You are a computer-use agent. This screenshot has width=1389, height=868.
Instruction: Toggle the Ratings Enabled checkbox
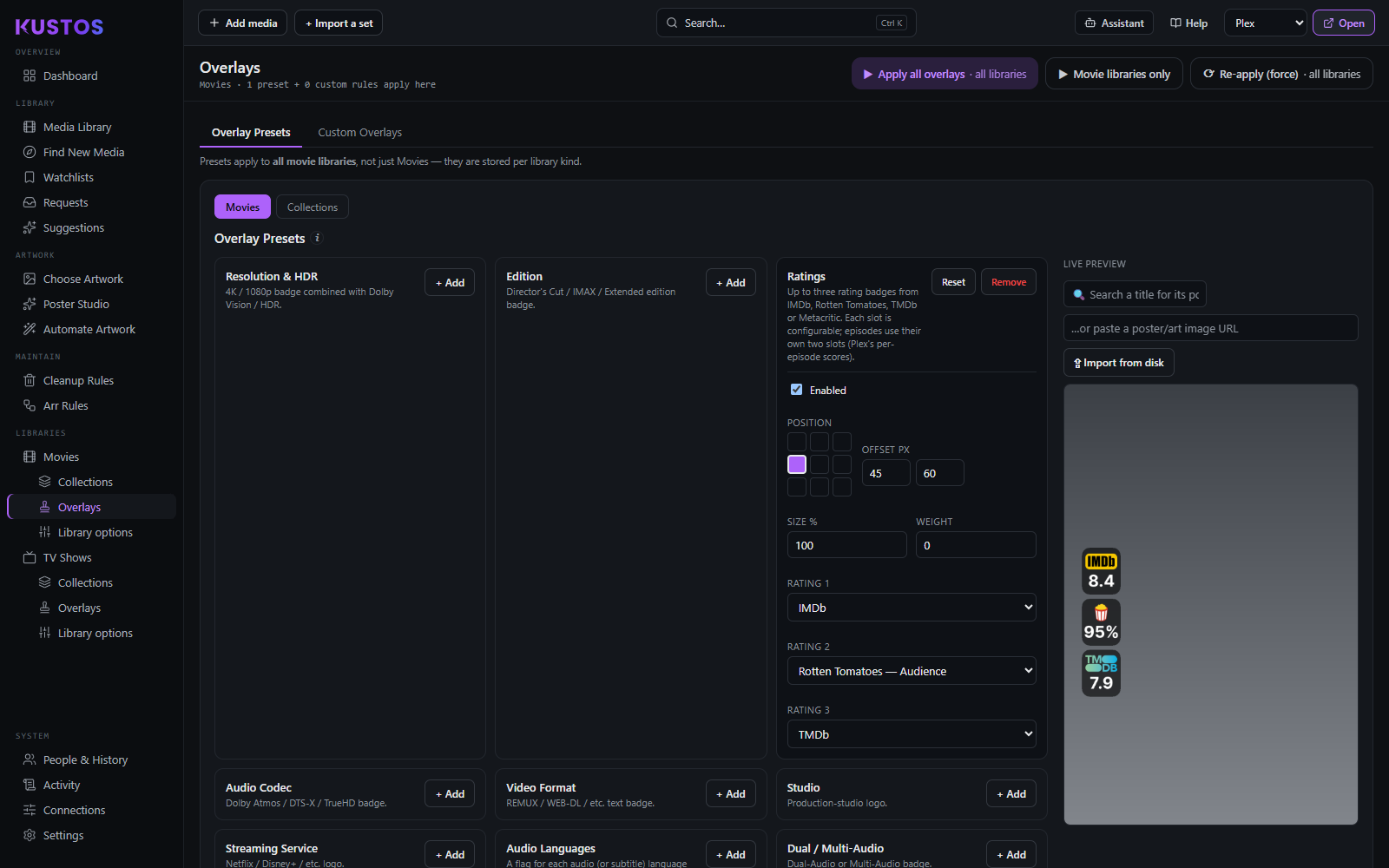point(796,390)
